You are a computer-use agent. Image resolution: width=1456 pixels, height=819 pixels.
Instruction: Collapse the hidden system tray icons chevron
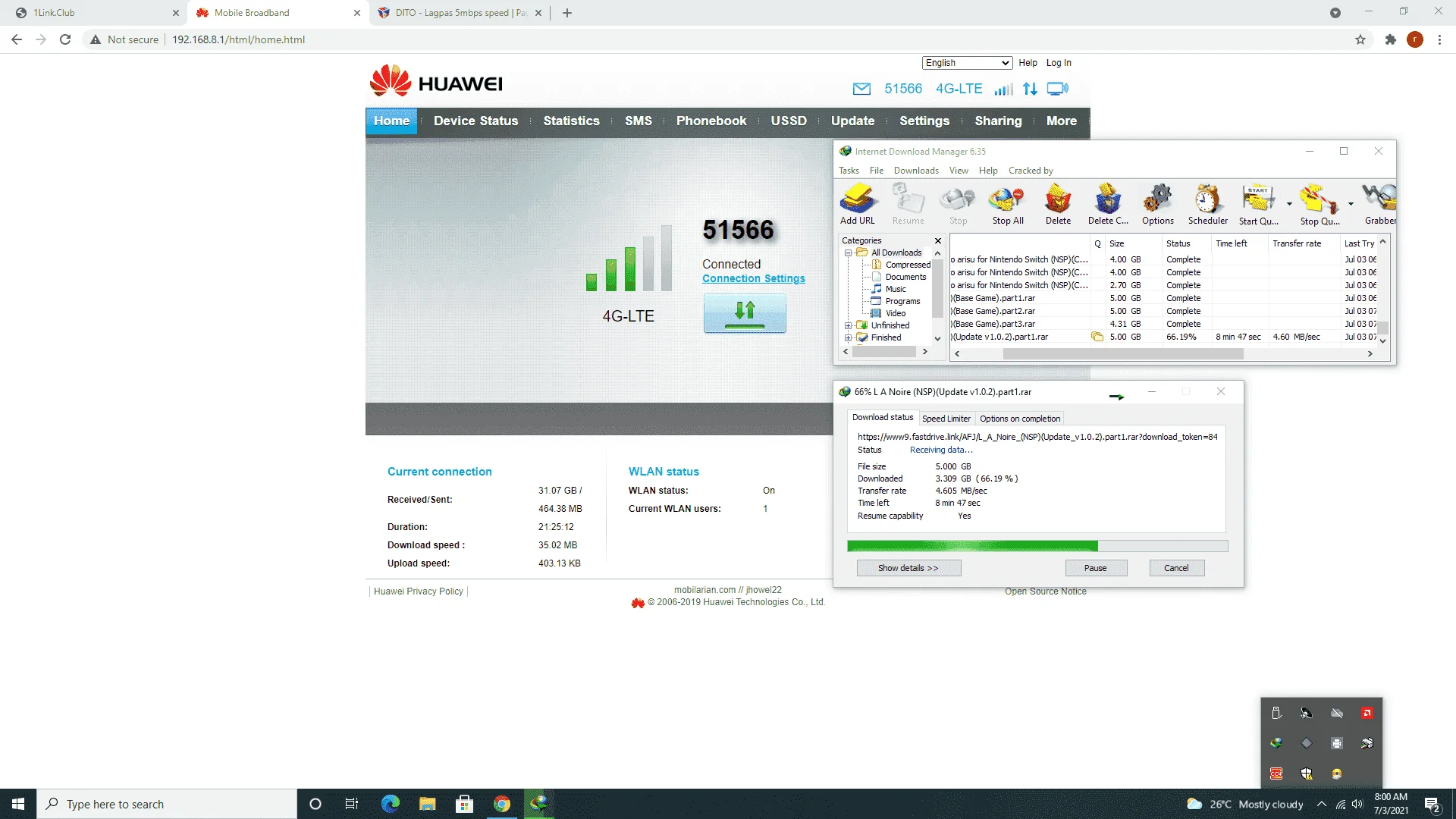coord(1322,804)
